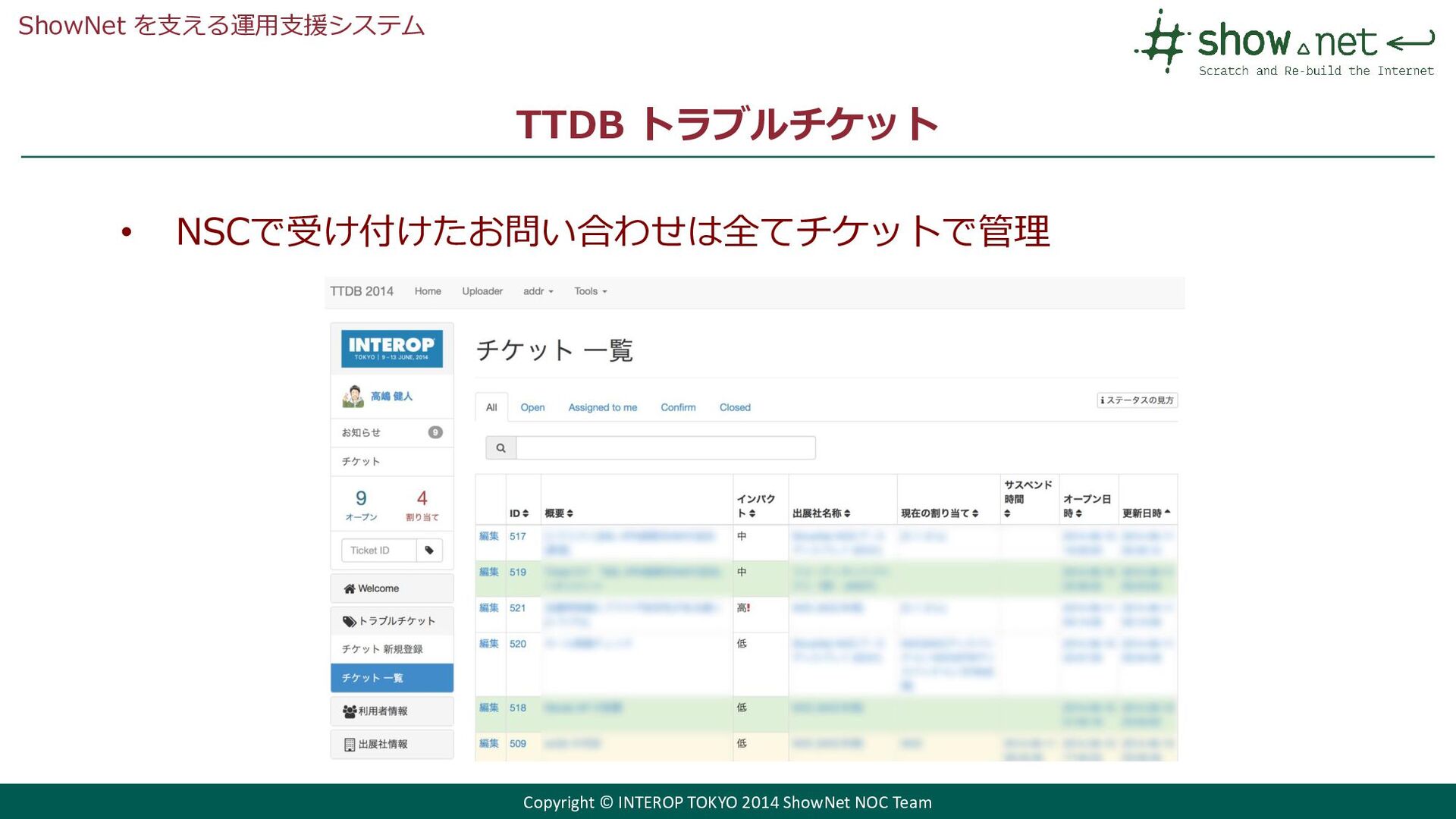Image resolution: width=1456 pixels, height=819 pixels.
Task: Click the tag icon beside Ticket ID
Action: tap(429, 551)
